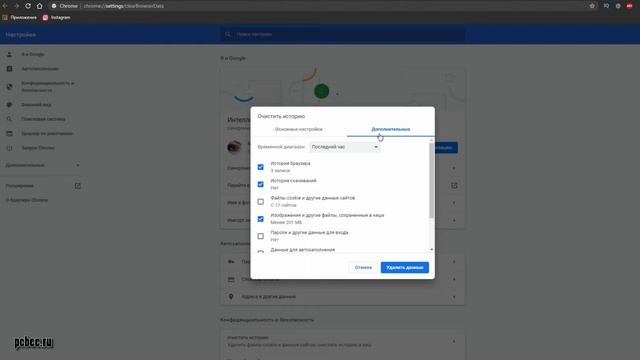Open Запуск Chrome power icon
The width and height of the screenshot is (640, 360).
click(x=9, y=148)
